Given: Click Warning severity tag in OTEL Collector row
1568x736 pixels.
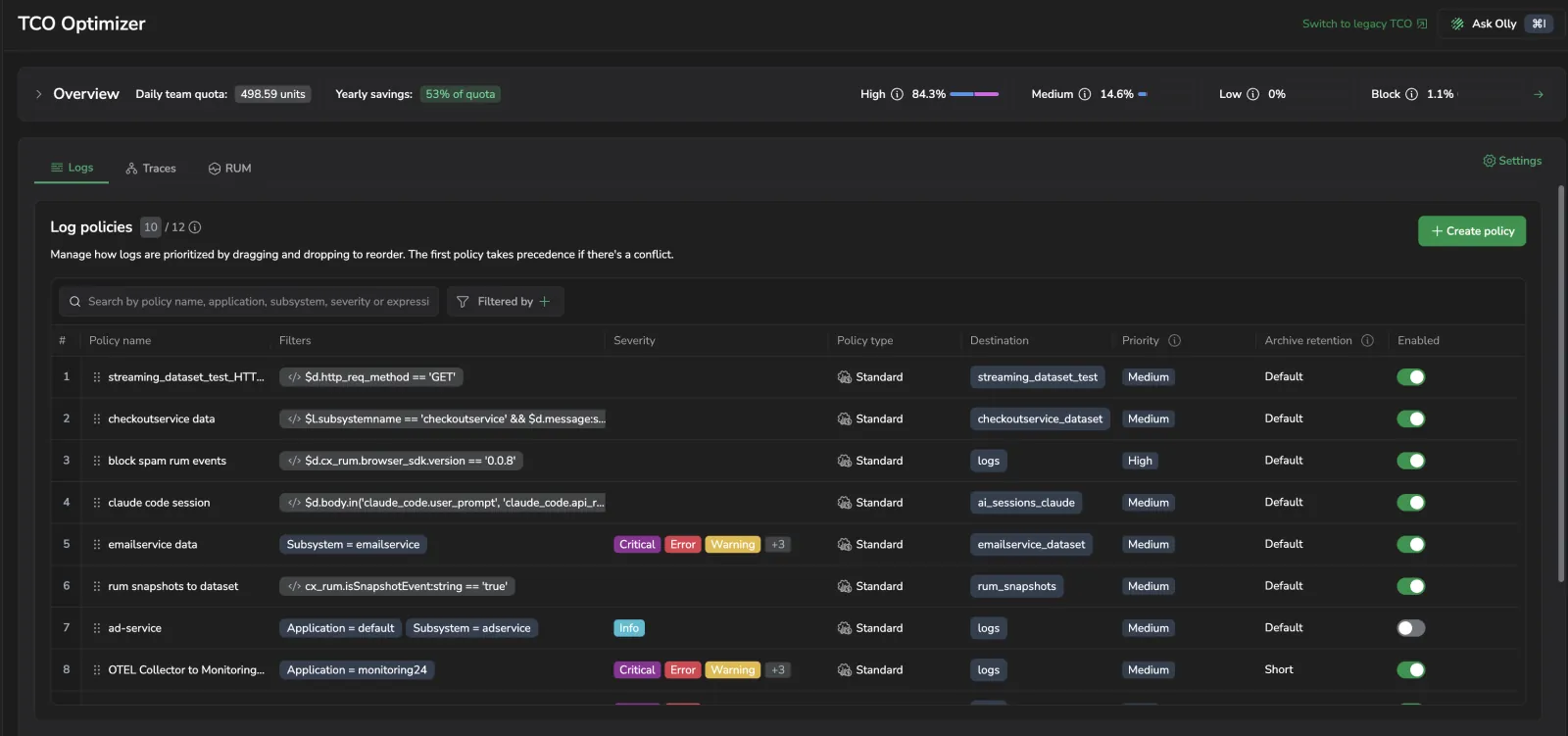Looking at the screenshot, I should (733, 670).
